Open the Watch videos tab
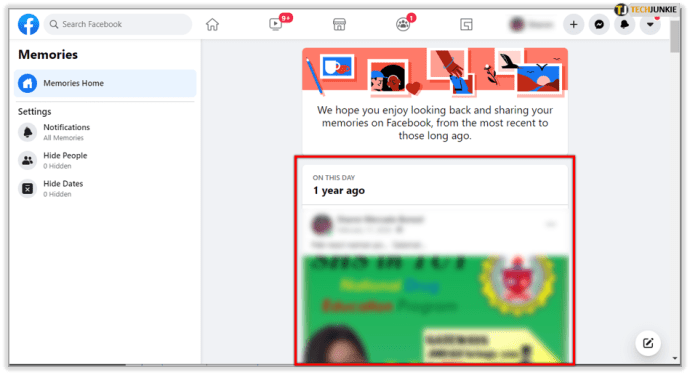 tap(275, 24)
